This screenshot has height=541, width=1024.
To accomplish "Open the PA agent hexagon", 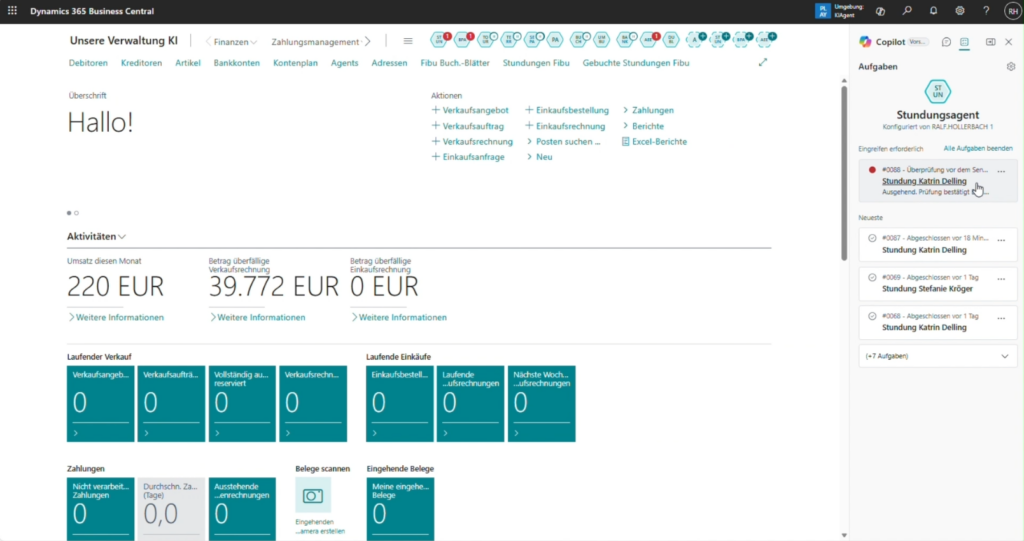I will tap(555, 40).
